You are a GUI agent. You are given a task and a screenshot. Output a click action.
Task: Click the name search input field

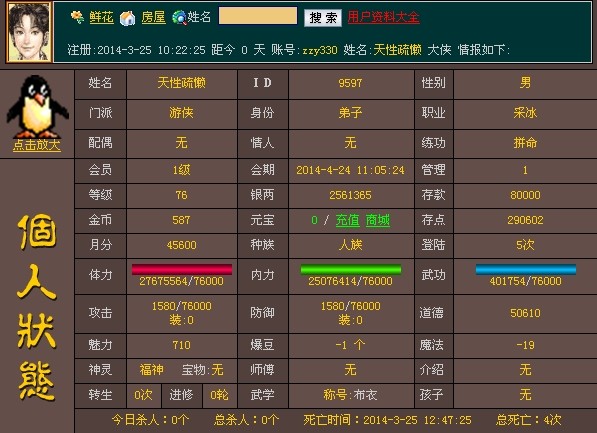(258, 16)
